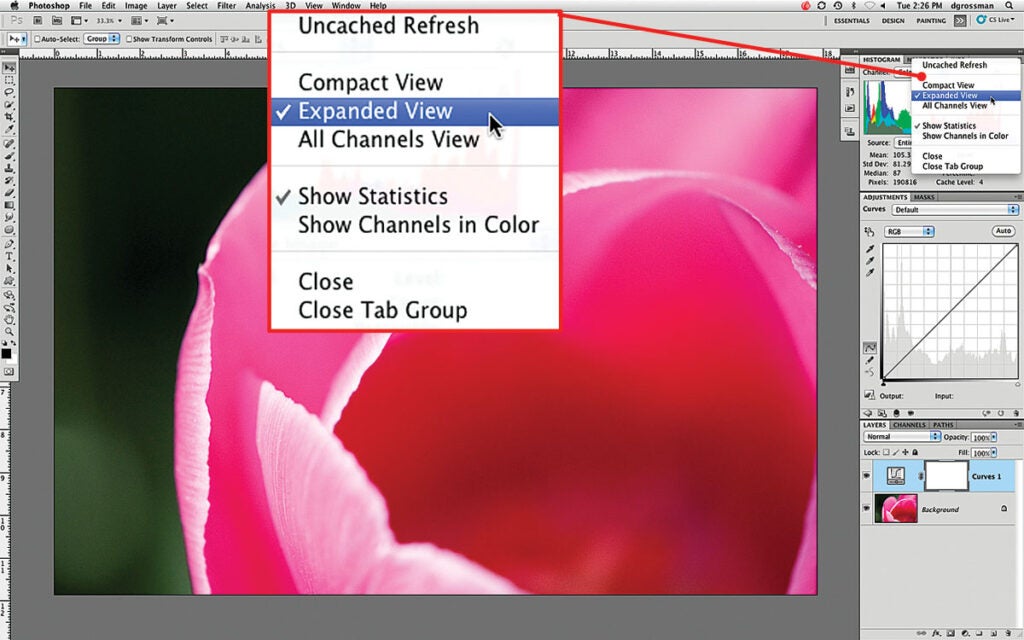Open the Normal blend mode dropdown
This screenshot has width=1024, height=640.
tap(902, 436)
